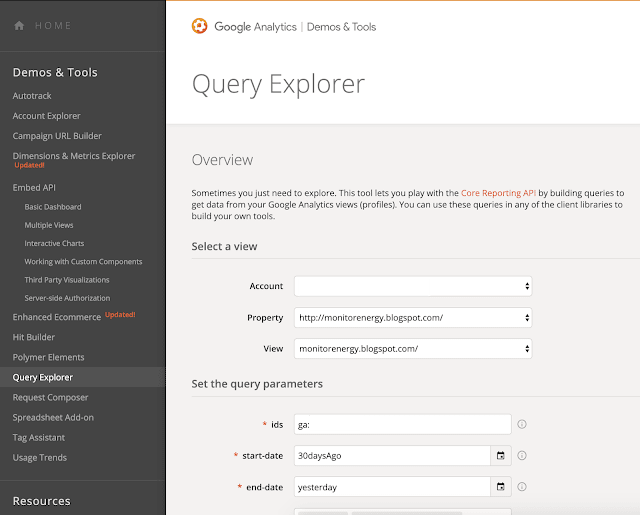The image size is (640, 515).
Task: Open Basic Dashboard demo
Action: (x=53, y=207)
